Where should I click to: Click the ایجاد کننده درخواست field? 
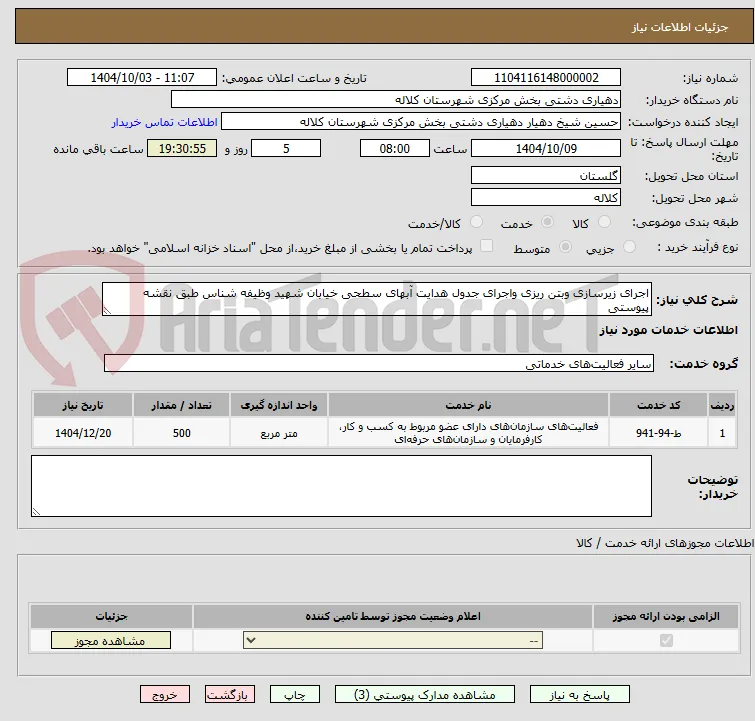coord(421,122)
